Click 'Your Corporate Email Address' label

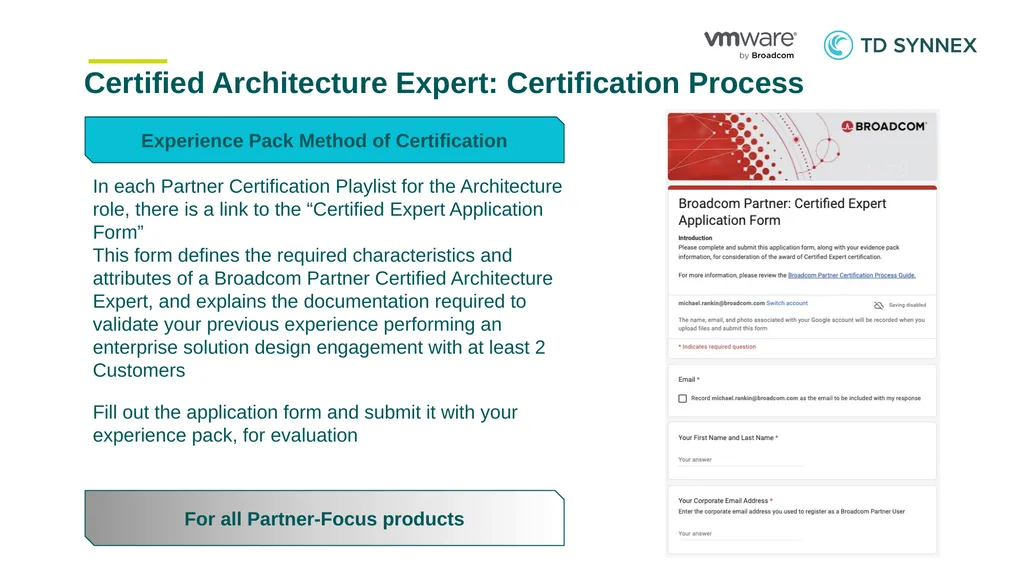(x=723, y=501)
